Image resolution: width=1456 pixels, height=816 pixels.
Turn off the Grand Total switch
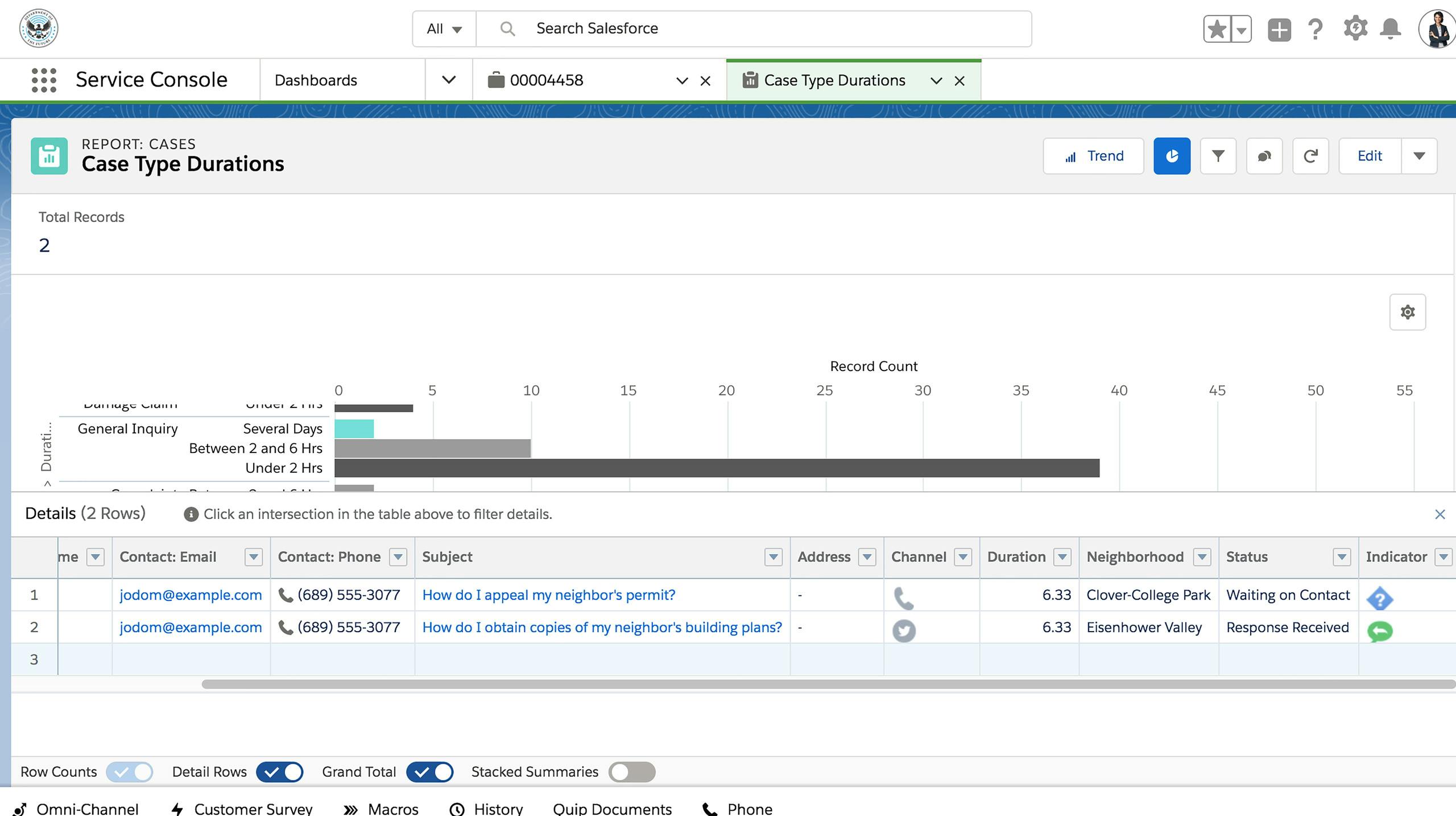pos(429,772)
